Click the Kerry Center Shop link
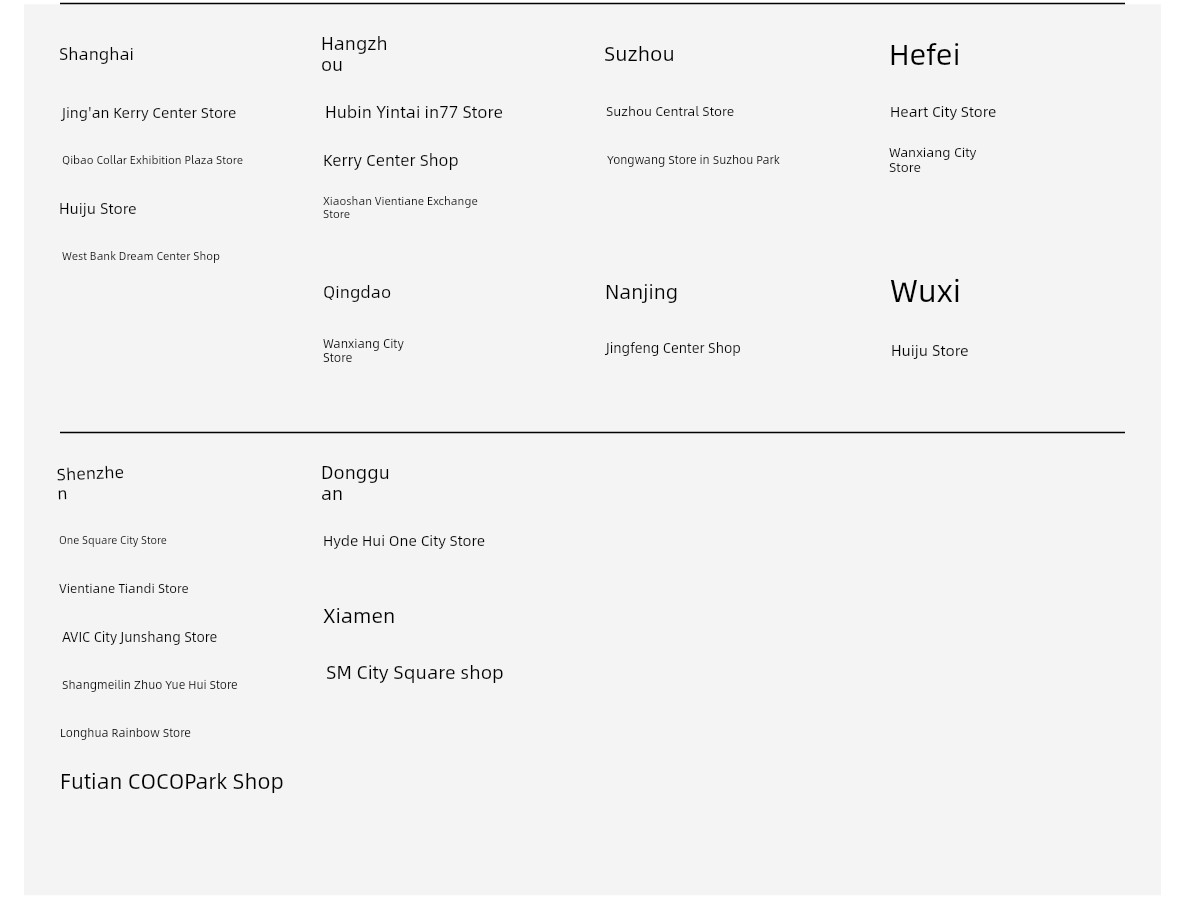 (x=390, y=160)
